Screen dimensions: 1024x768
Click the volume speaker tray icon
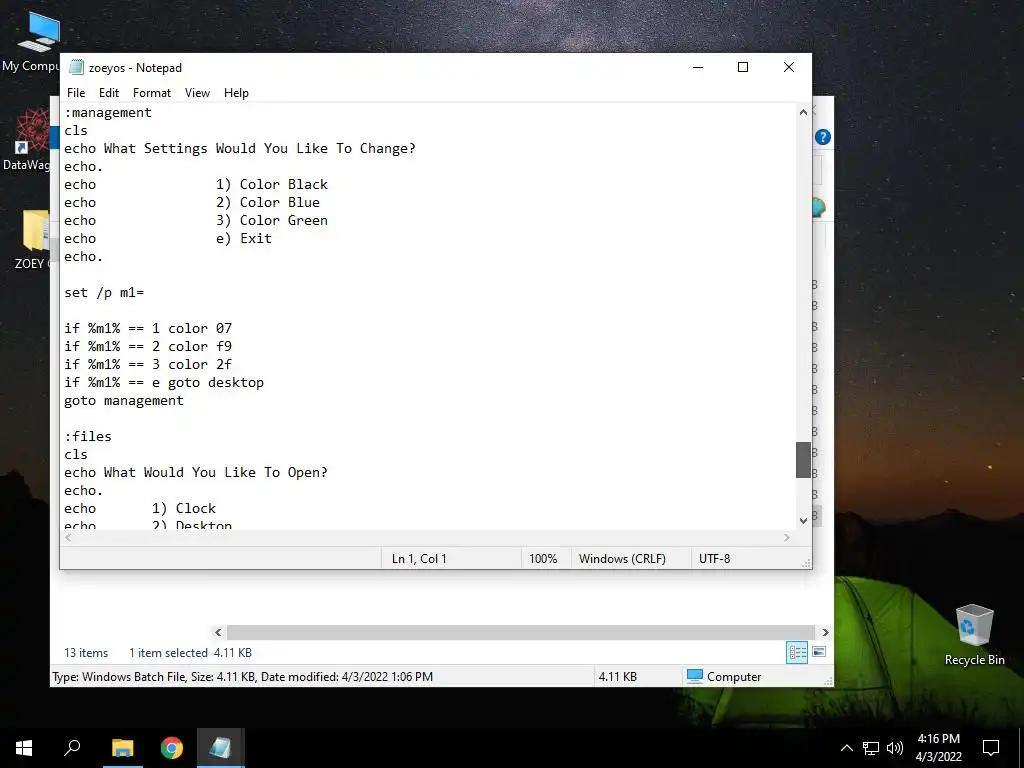895,748
